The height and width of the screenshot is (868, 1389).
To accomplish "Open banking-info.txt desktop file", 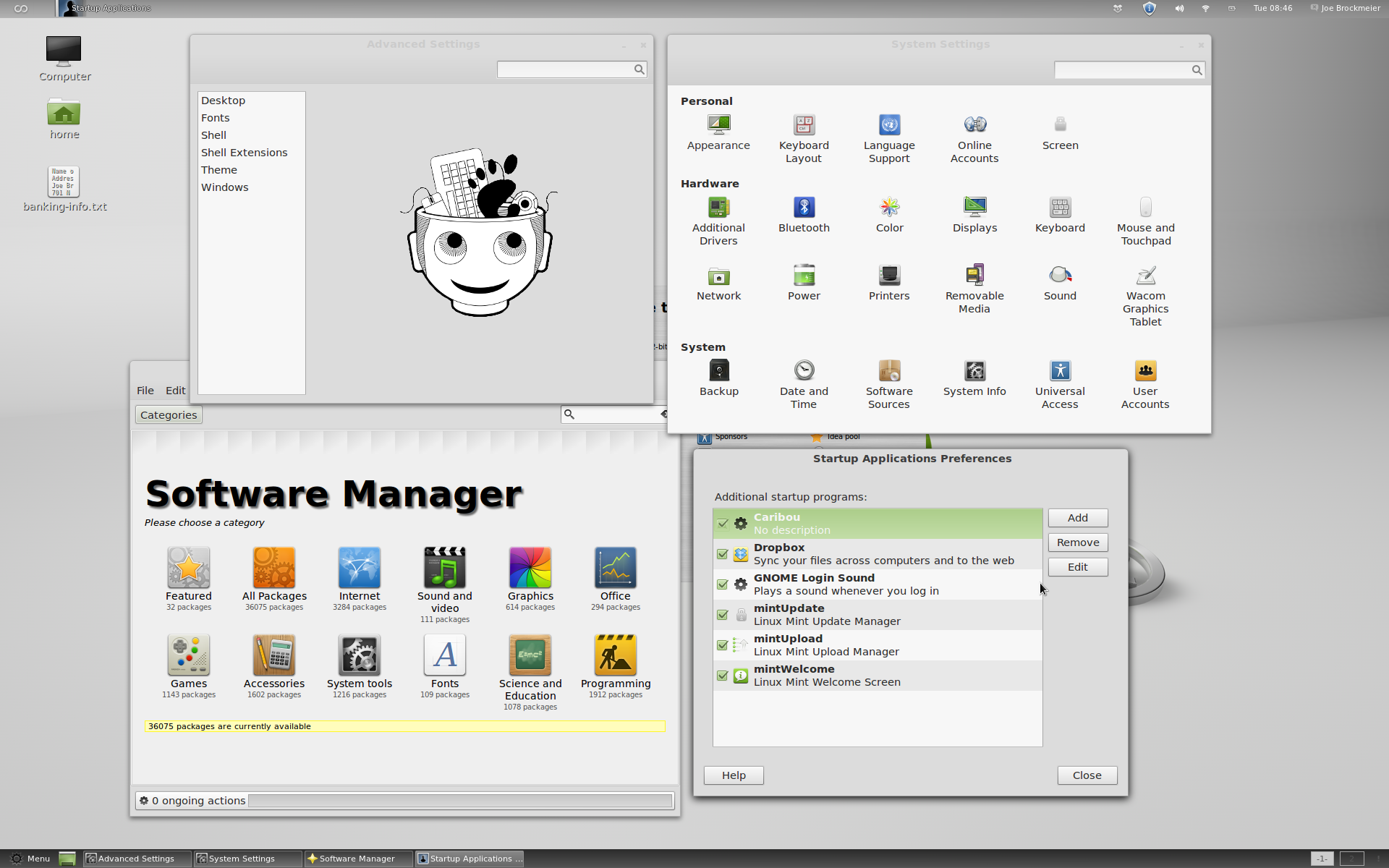I will coord(64,190).
